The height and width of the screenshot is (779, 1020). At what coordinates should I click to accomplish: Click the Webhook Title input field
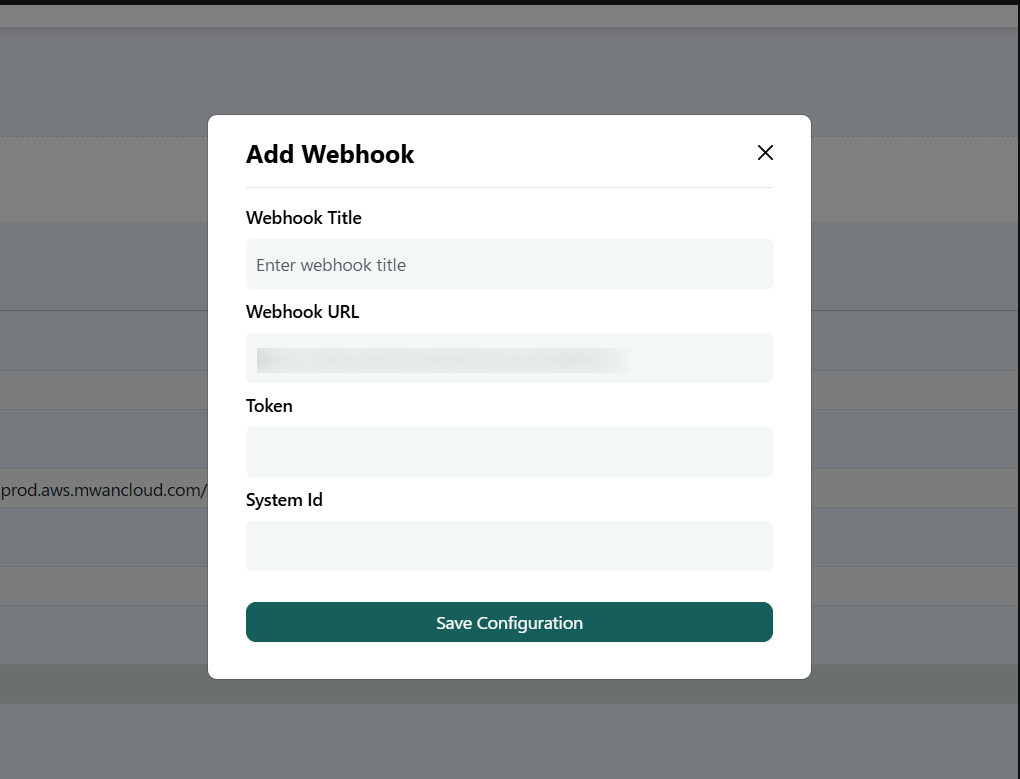pyautogui.click(x=509, y=264)
